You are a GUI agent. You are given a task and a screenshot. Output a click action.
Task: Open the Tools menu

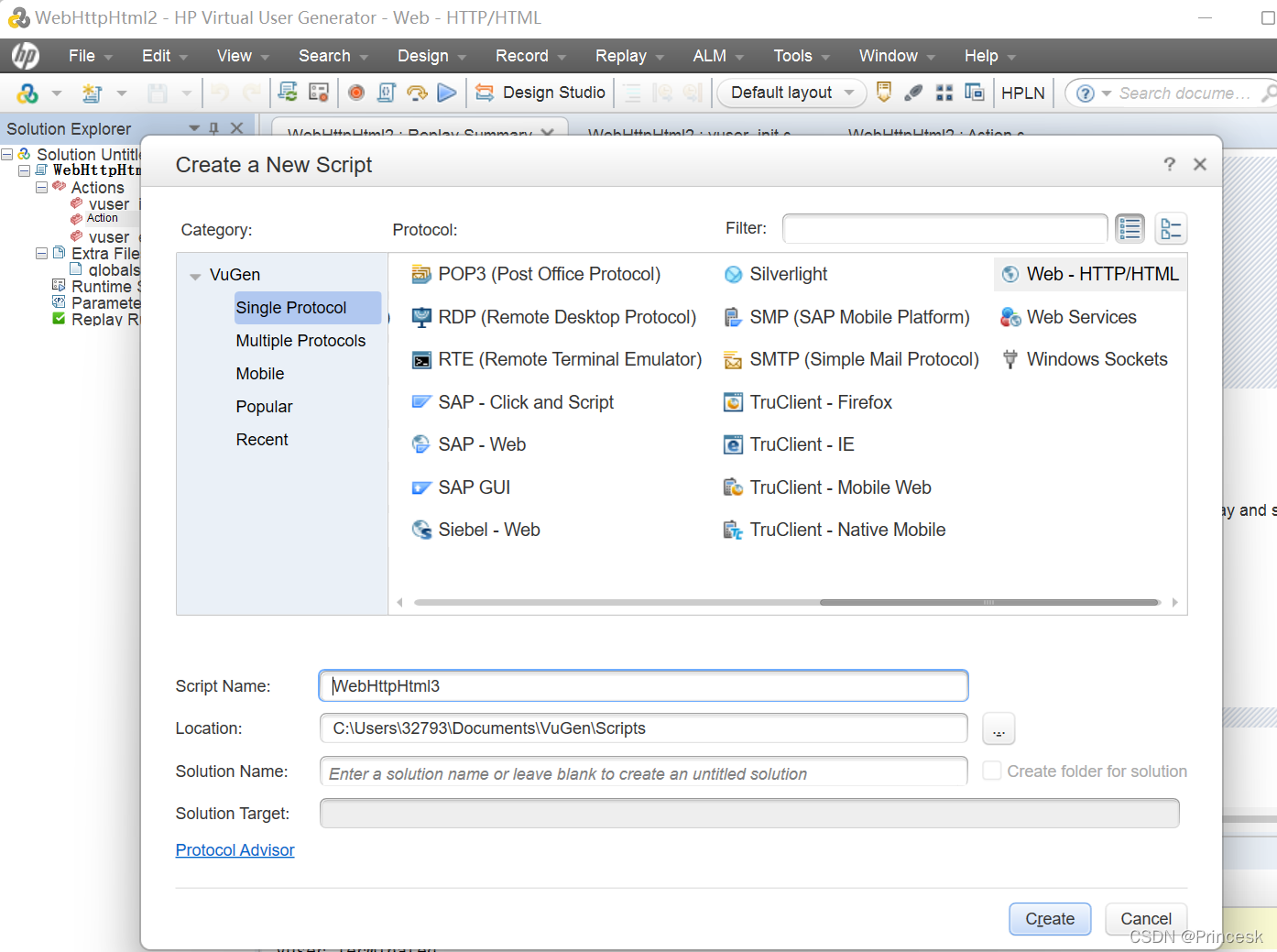coord(802,56)
